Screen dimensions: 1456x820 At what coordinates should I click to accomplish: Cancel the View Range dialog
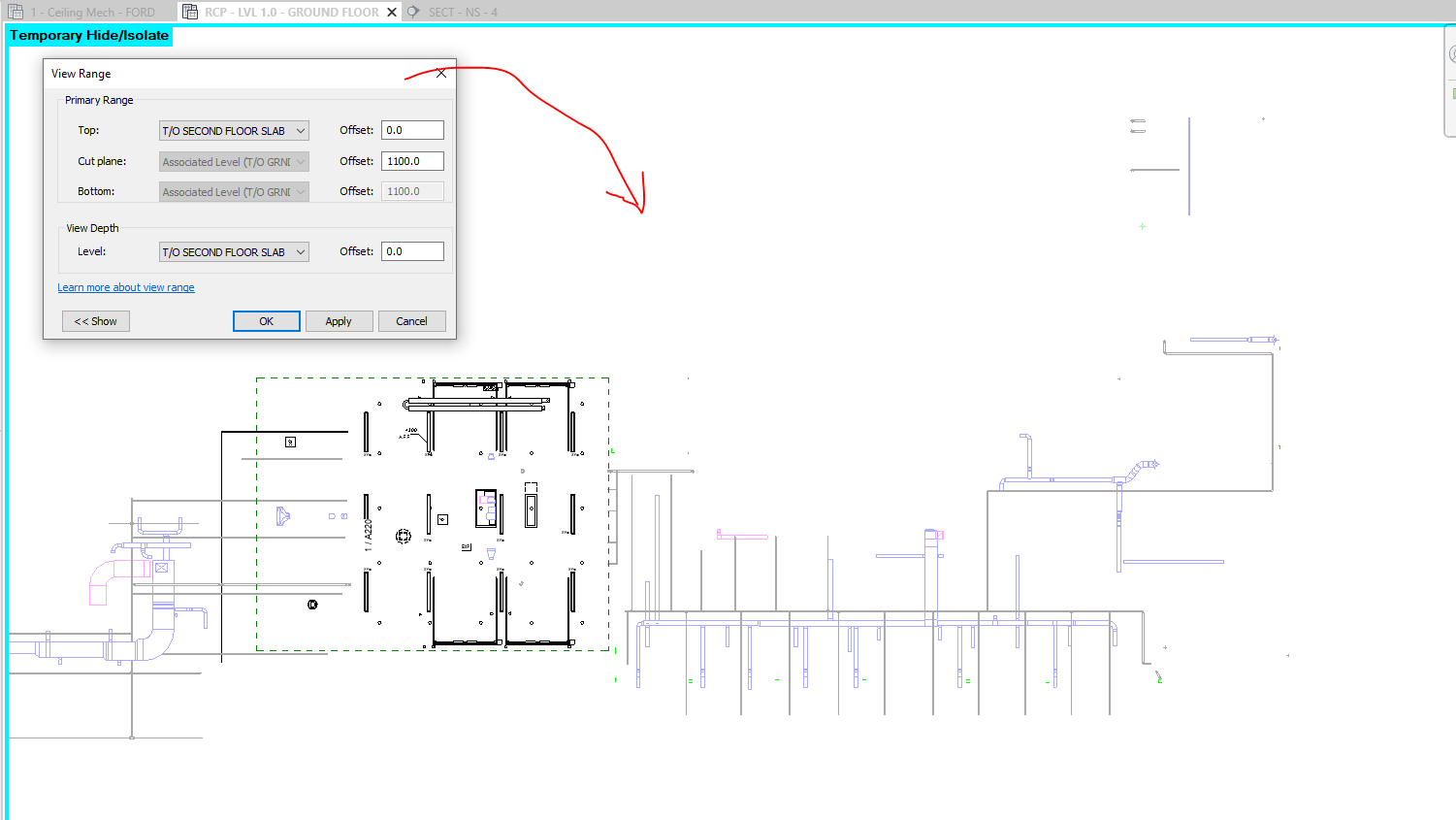click(x=411, y=321)
